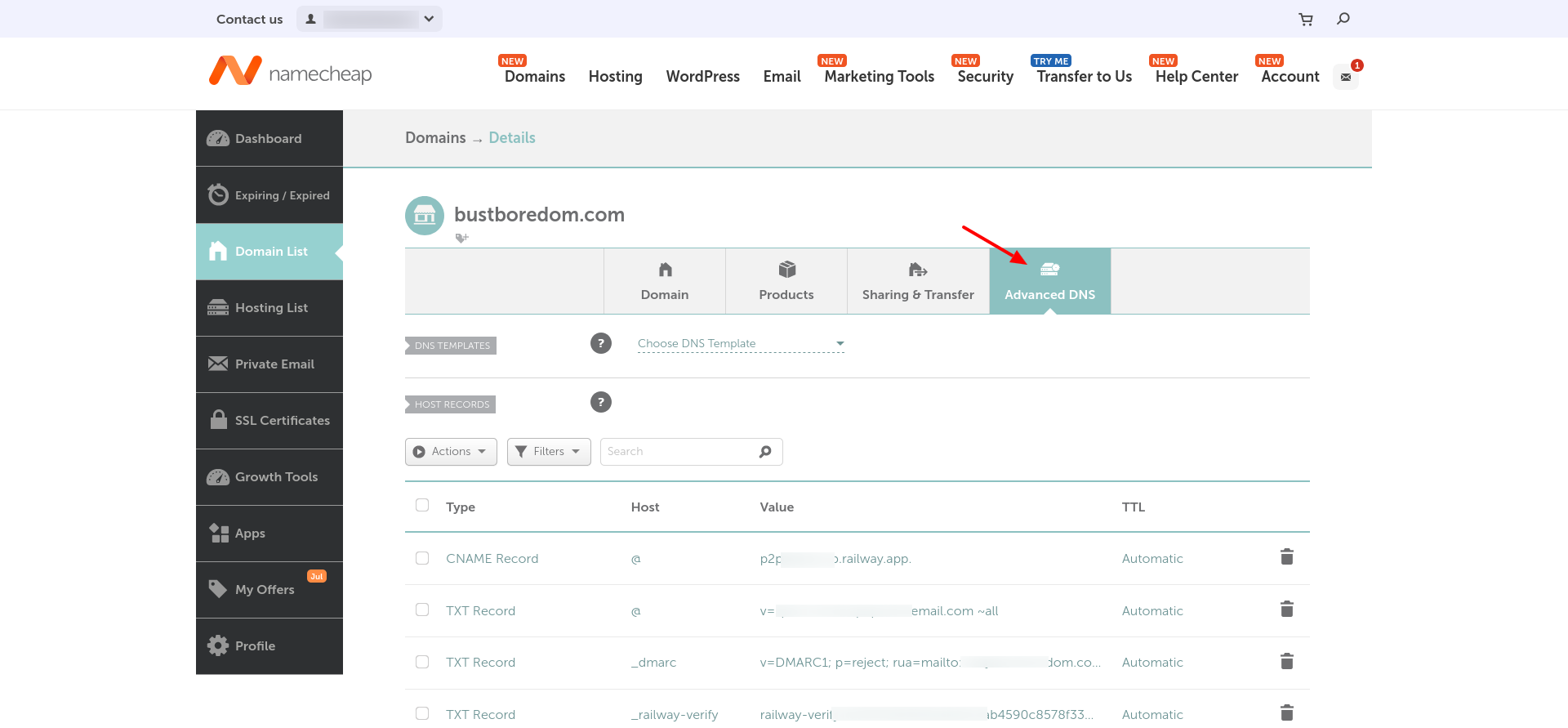
Task: Click the Host column header
Action: point(645,507)
